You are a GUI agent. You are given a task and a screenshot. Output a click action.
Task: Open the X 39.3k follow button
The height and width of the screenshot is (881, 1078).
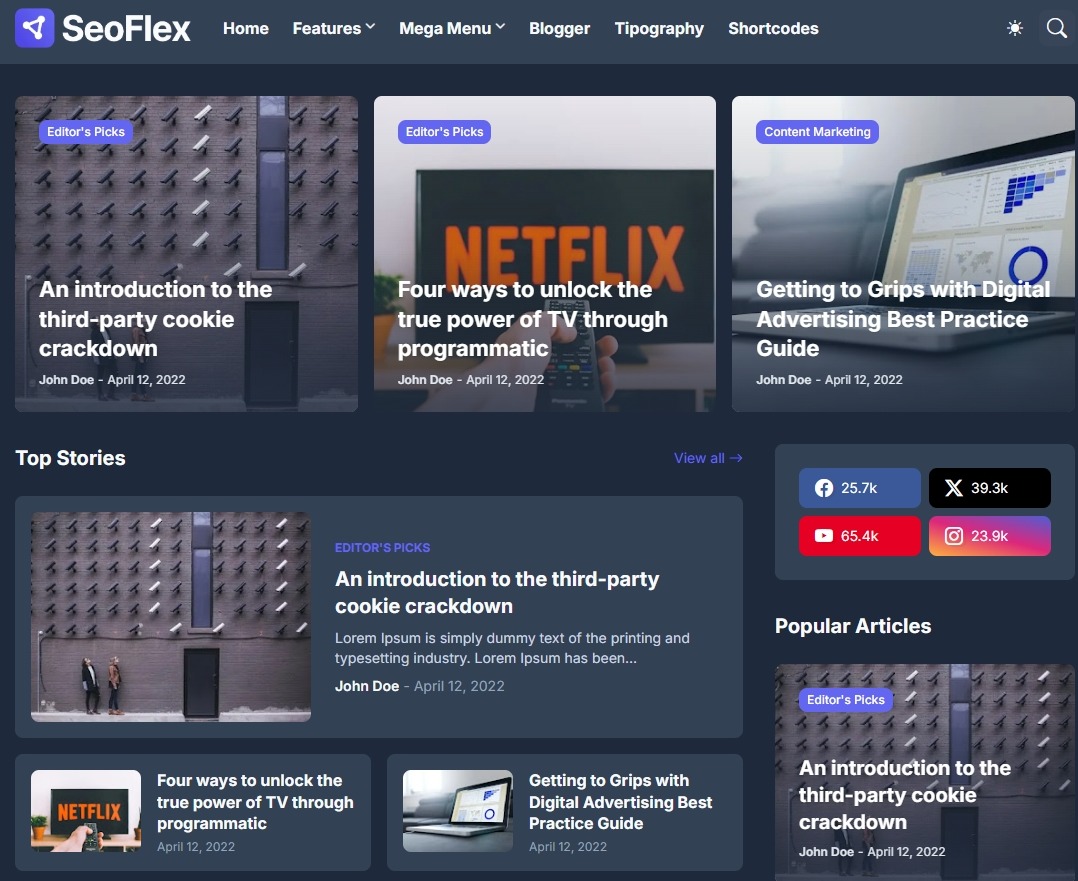click(989, 488)
